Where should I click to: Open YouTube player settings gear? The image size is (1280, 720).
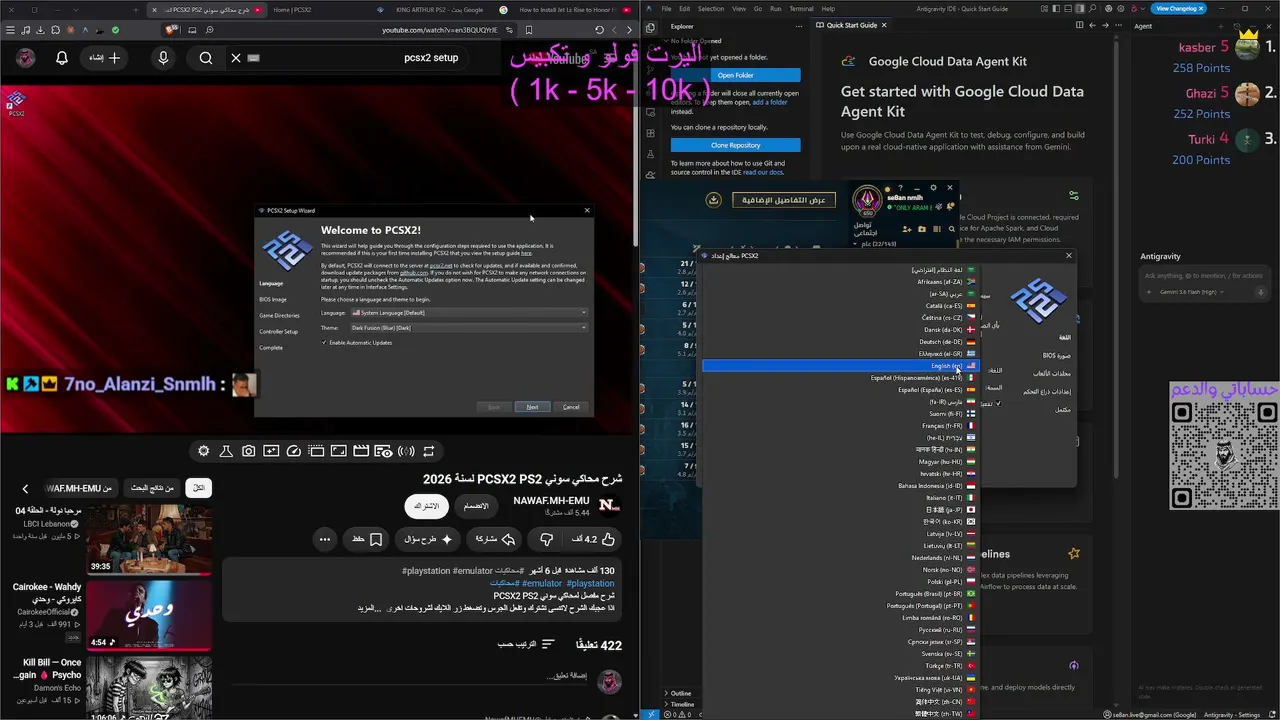204,451
